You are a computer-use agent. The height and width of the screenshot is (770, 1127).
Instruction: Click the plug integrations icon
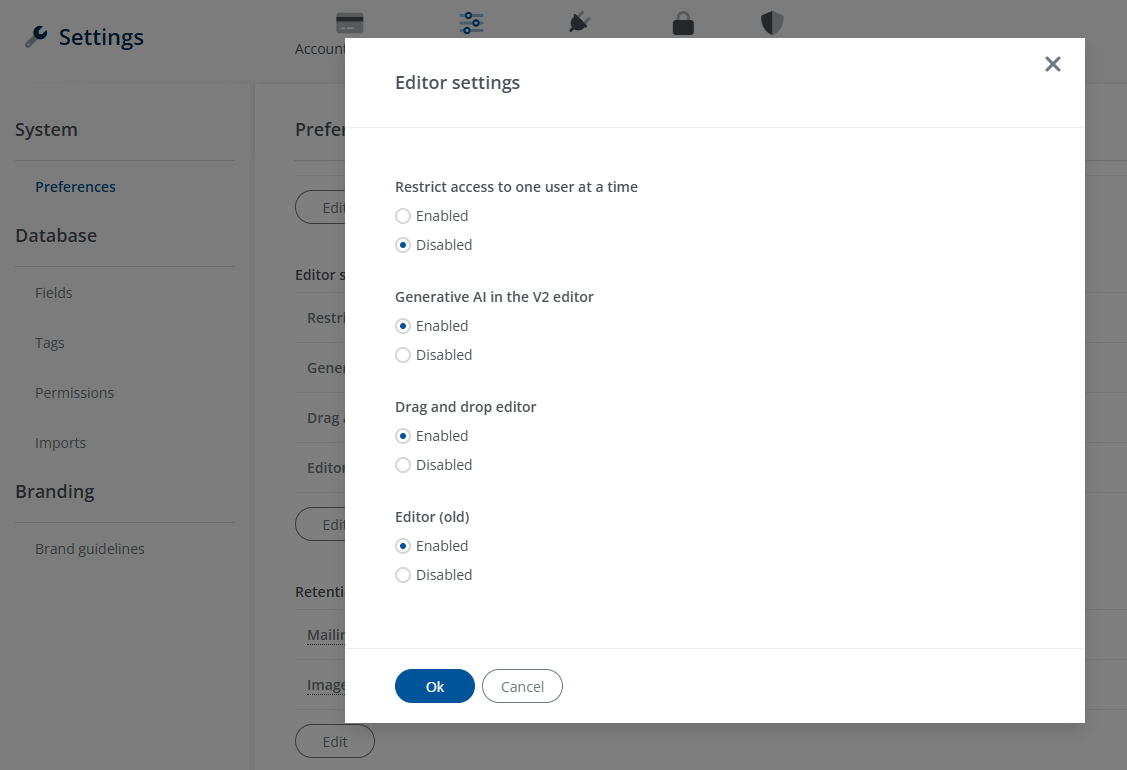tap(579, 24)
